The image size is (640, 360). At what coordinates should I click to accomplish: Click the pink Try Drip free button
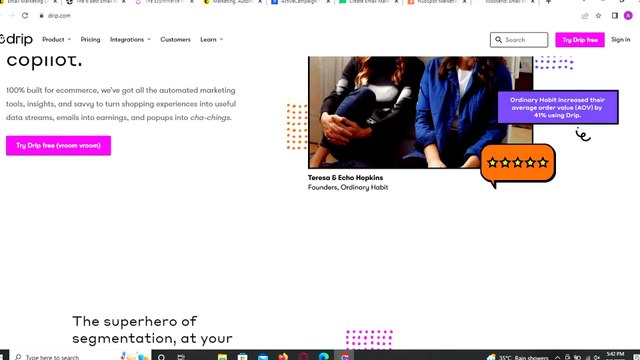click(580, 40)
